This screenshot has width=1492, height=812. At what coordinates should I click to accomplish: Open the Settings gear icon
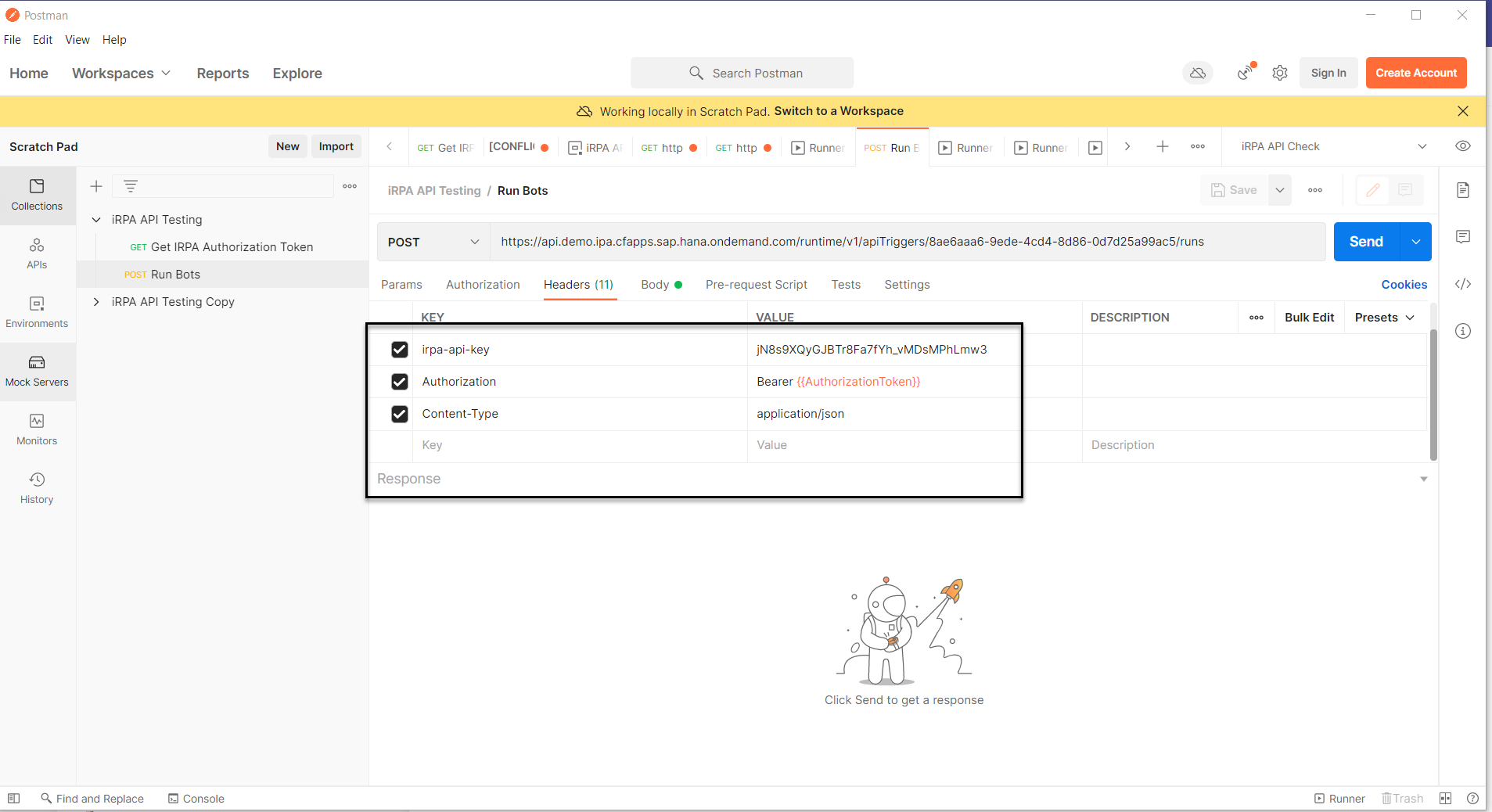coord(1280,73)
